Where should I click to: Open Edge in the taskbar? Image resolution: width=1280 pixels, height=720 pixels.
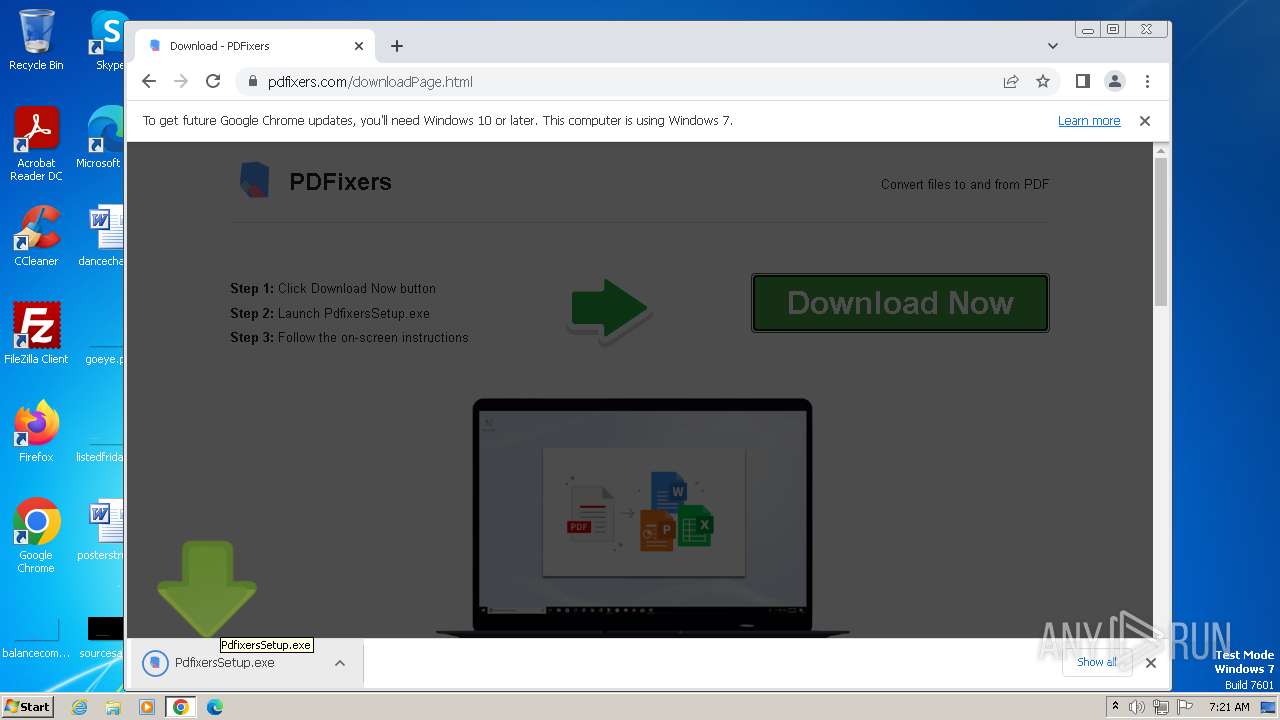pyautogui.click(x=214, y=707)
